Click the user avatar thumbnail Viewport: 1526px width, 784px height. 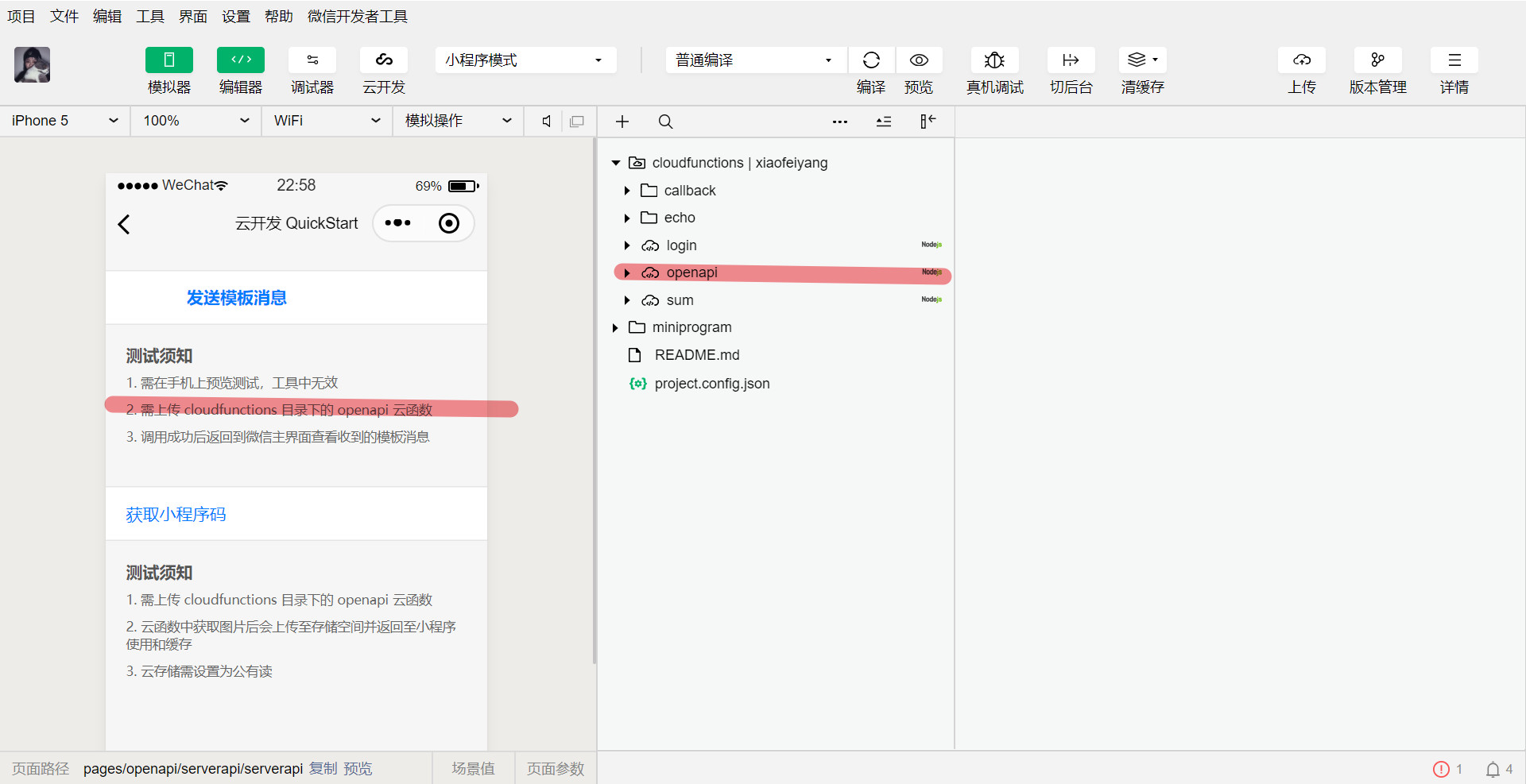[x=32, y=64]
